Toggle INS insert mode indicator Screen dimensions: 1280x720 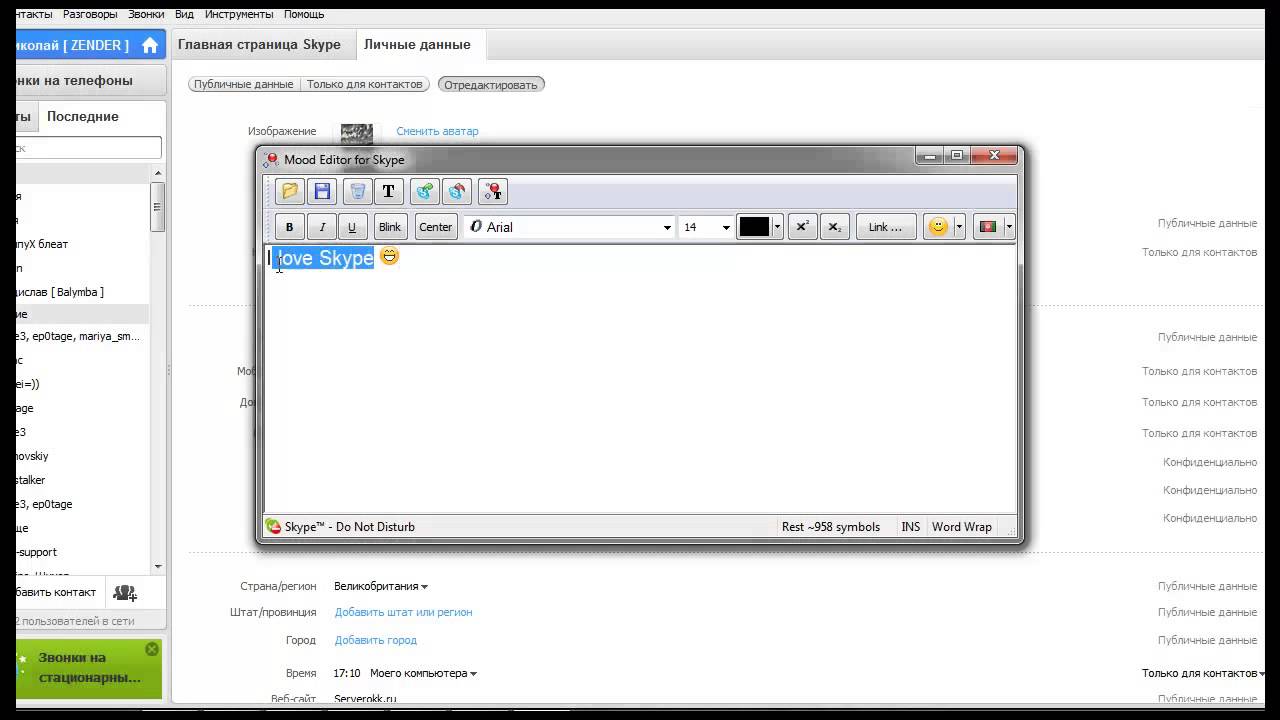[911, 527]
